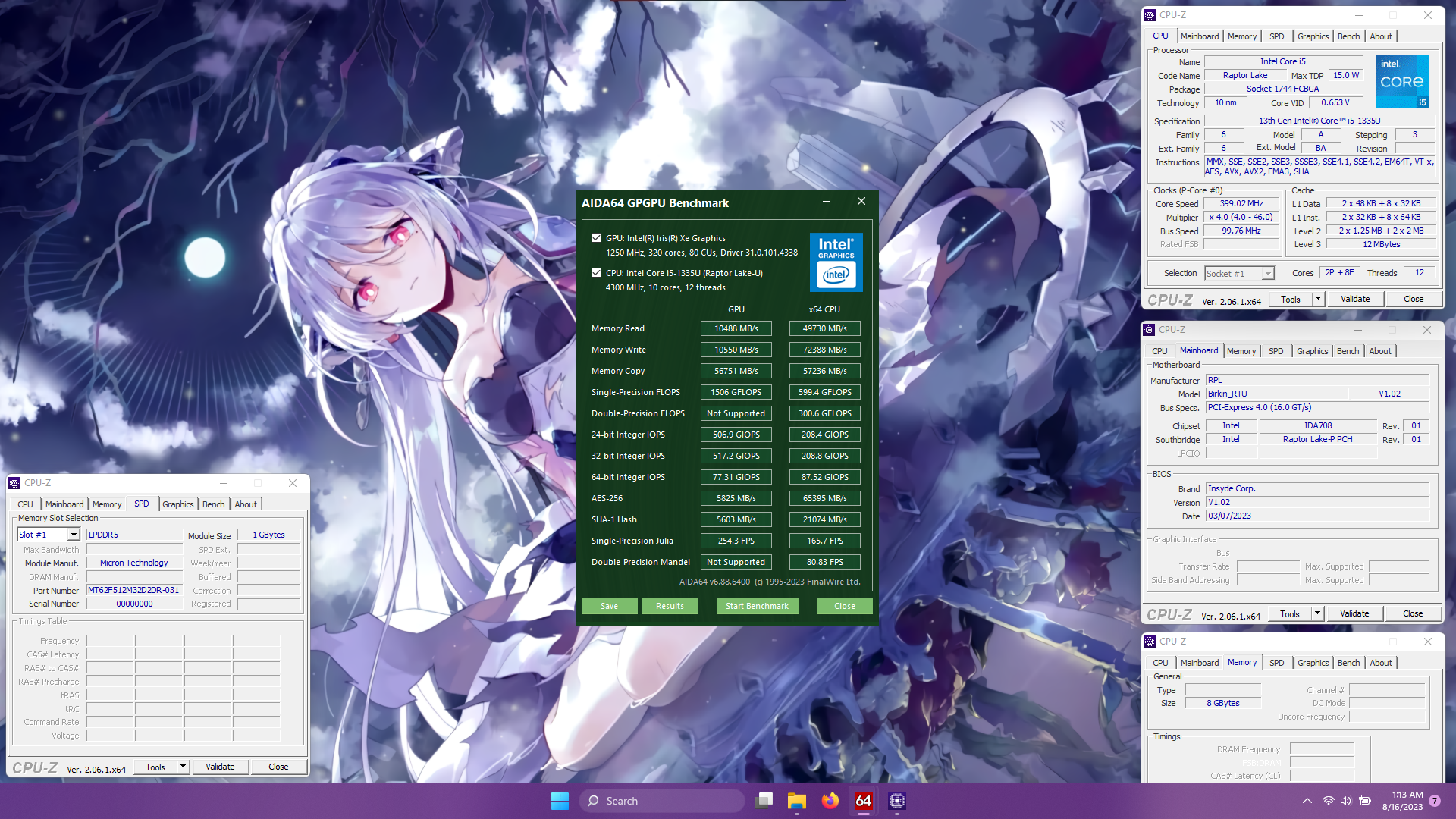Click Validate in the top CPU-Z window
Image resolution: width=1456 pixels, height=819 pixels.
point(1355,299)
